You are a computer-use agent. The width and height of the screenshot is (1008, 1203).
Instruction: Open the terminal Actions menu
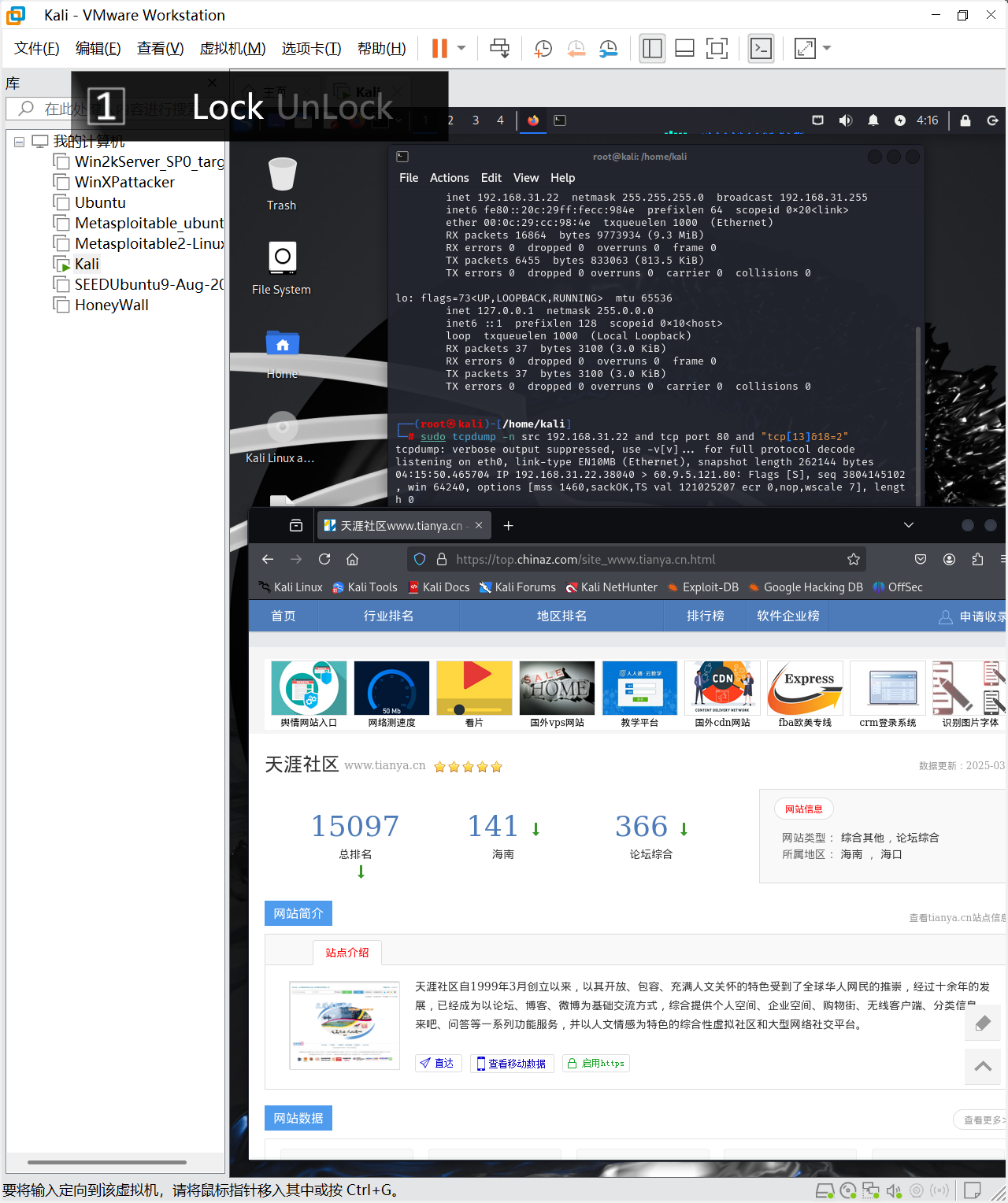pyautogui.click(x=449, y=178)
